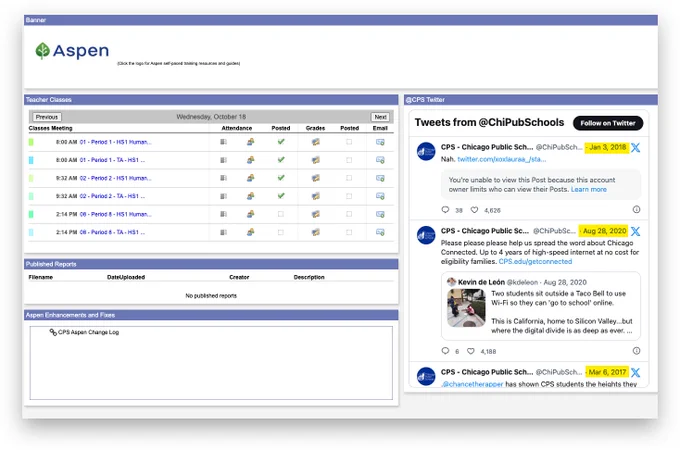This screenshot has width=680, height=450.
Task: Click the Wednesday, October 18 date text
Action: click(211, 117)
